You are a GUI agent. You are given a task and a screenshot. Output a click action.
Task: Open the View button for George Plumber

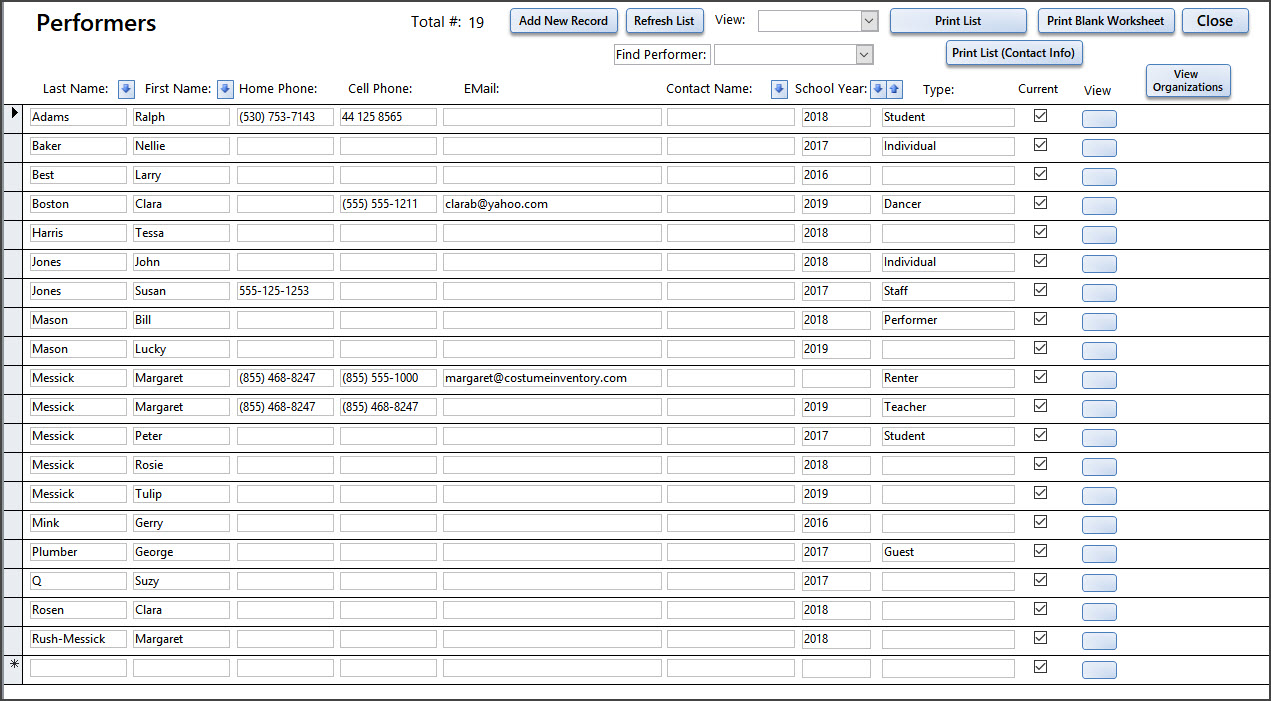1099,554
